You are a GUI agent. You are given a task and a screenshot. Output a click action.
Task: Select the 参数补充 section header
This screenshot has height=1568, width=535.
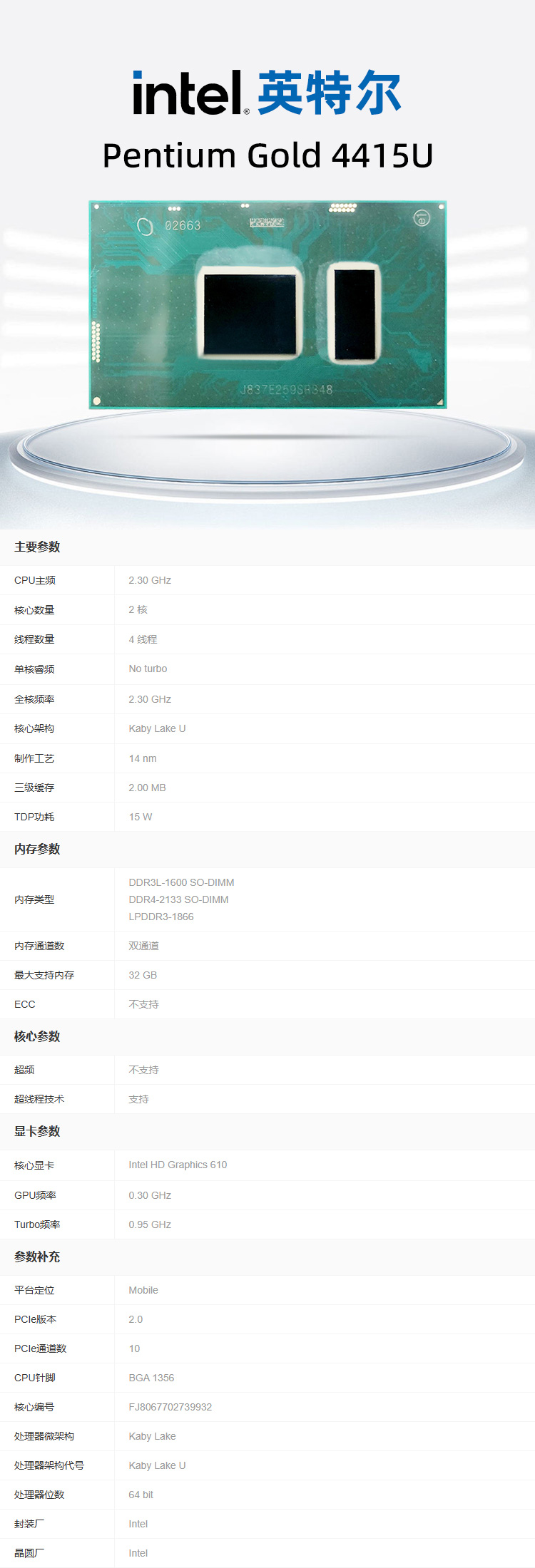click(37, 1257)
